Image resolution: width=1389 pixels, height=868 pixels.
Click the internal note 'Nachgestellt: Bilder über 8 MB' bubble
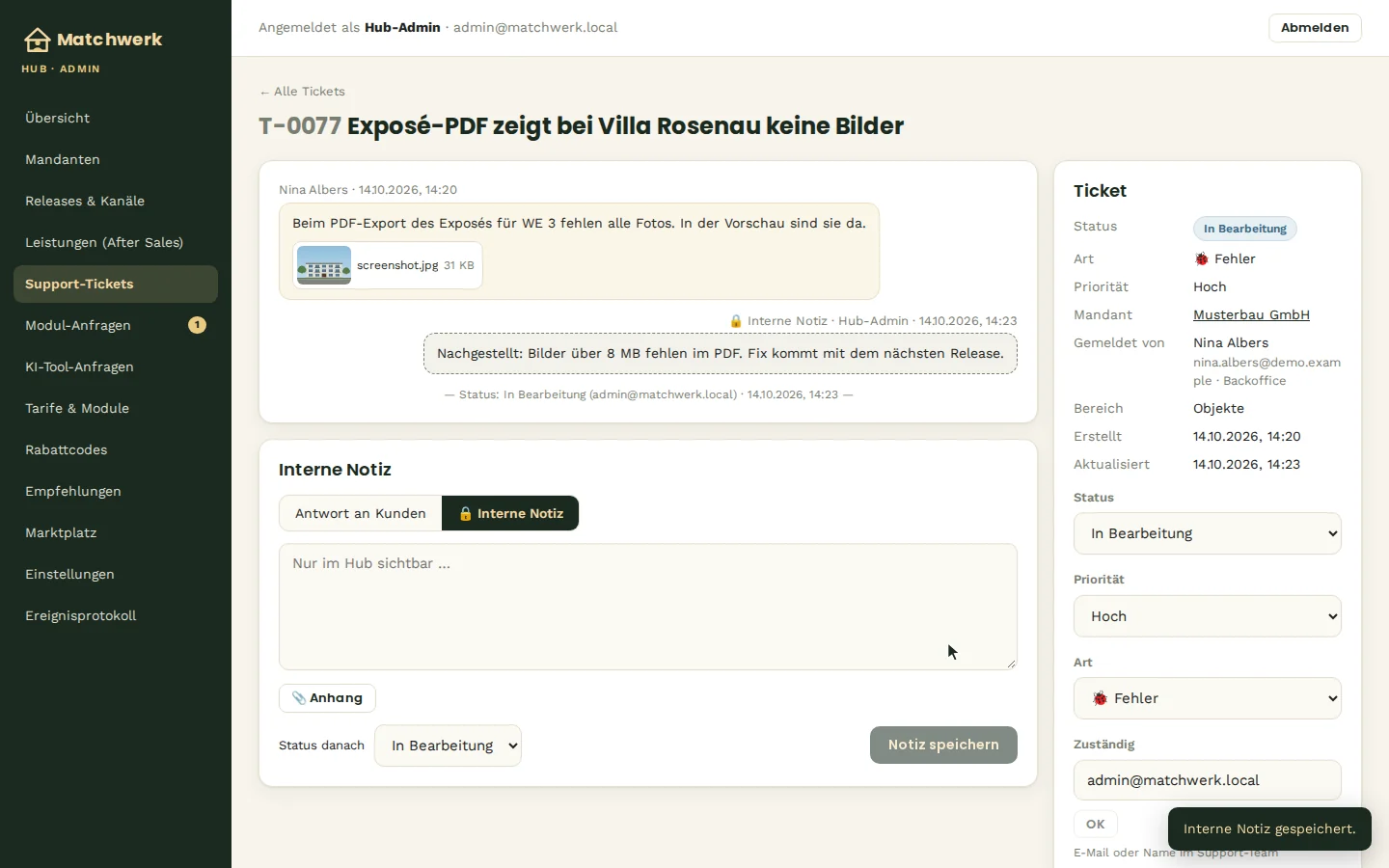pyautogui.click(x=721, y=353)
